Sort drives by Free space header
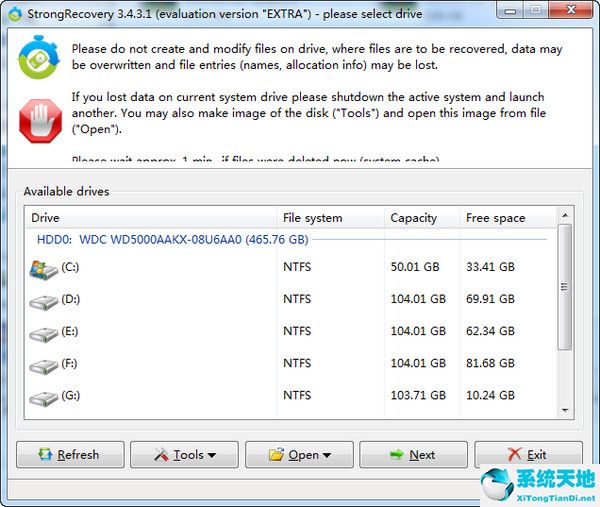Viewport: 600px width, 507px height. coord(505,218)
